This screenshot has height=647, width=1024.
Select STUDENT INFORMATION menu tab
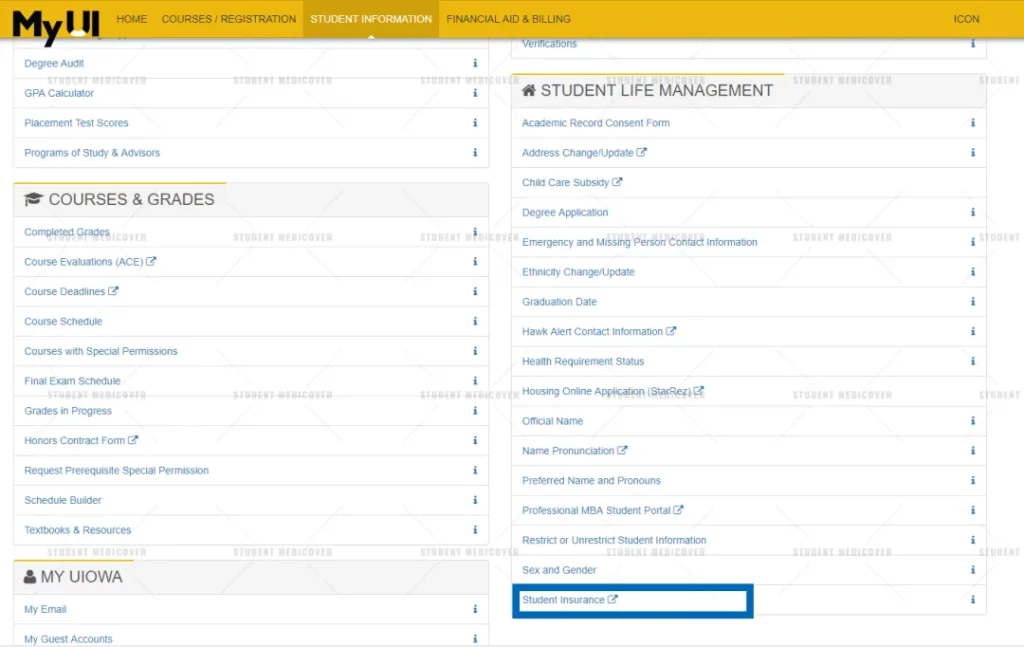point(371,19)
